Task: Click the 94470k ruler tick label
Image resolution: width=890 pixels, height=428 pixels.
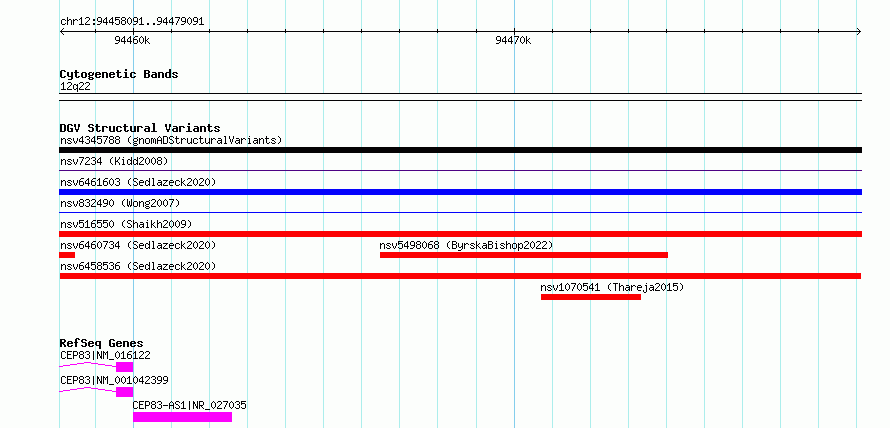Action: [513, 40]
